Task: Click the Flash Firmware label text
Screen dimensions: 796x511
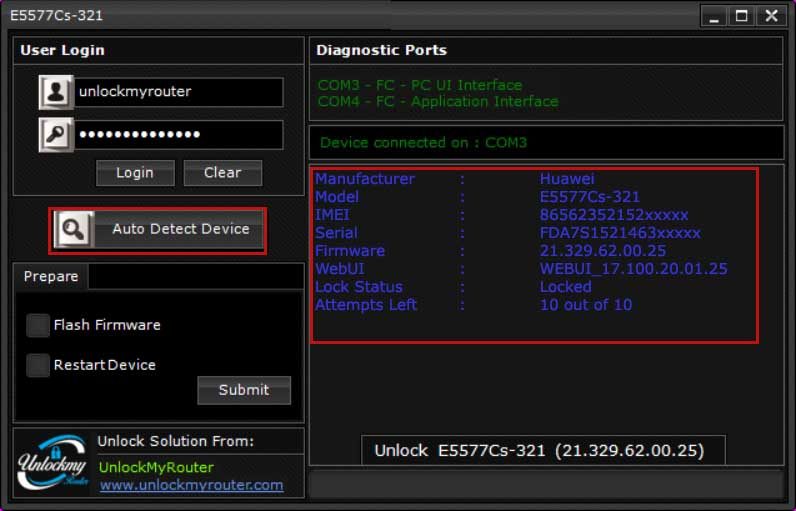Action: coord(107,325)
